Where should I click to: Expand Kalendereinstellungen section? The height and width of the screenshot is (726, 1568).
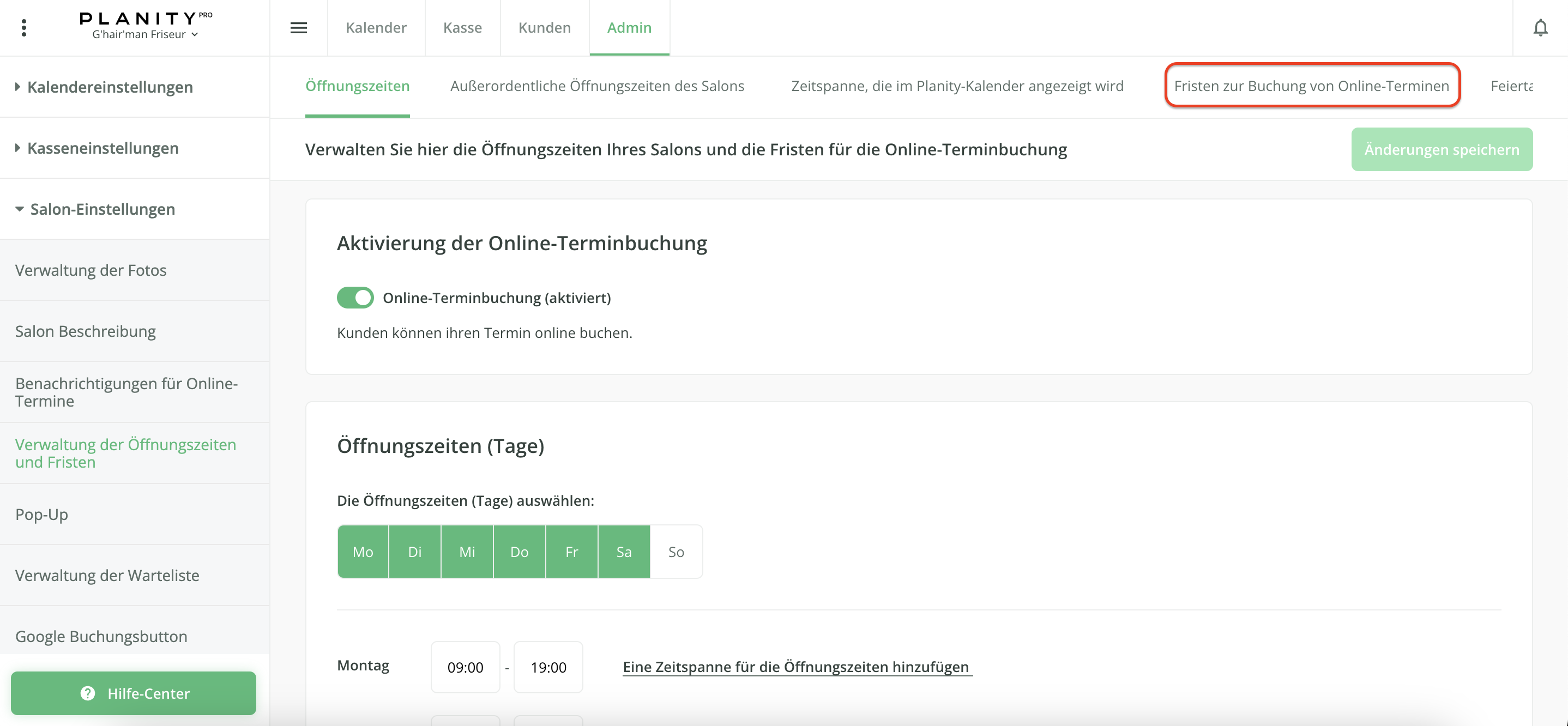tap(110, 87)
